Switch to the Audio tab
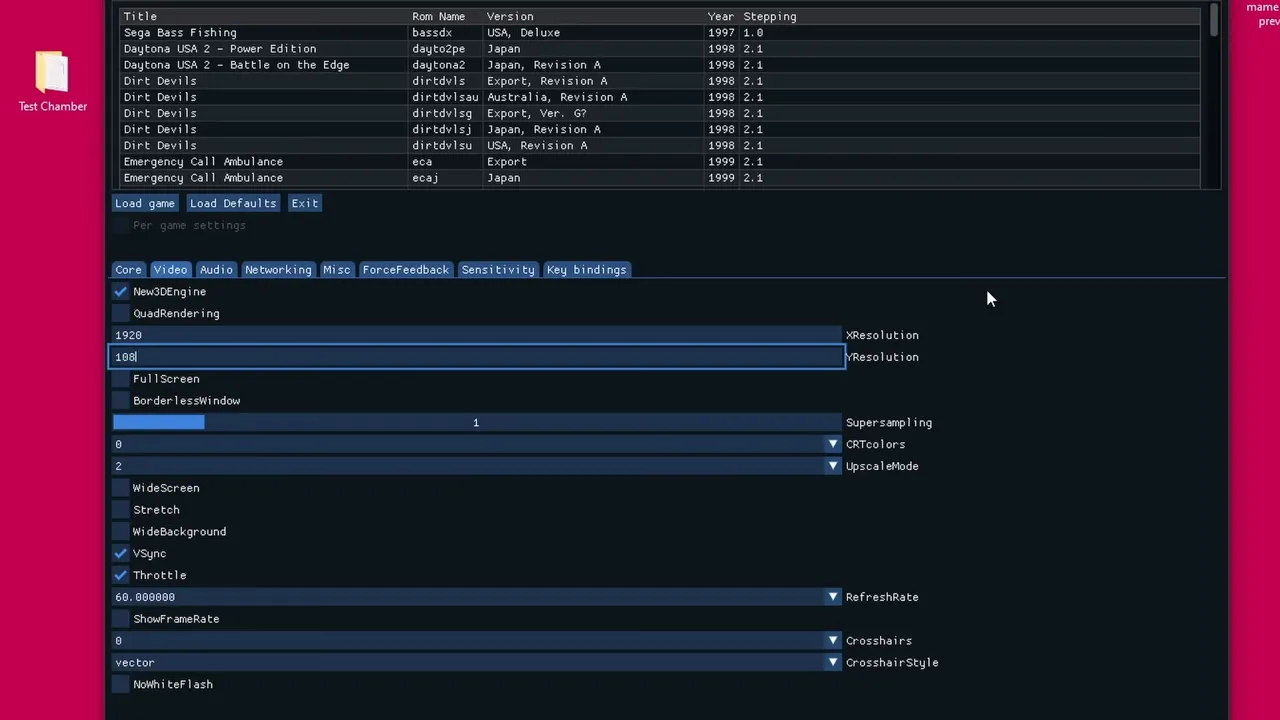 click(216, 269)
